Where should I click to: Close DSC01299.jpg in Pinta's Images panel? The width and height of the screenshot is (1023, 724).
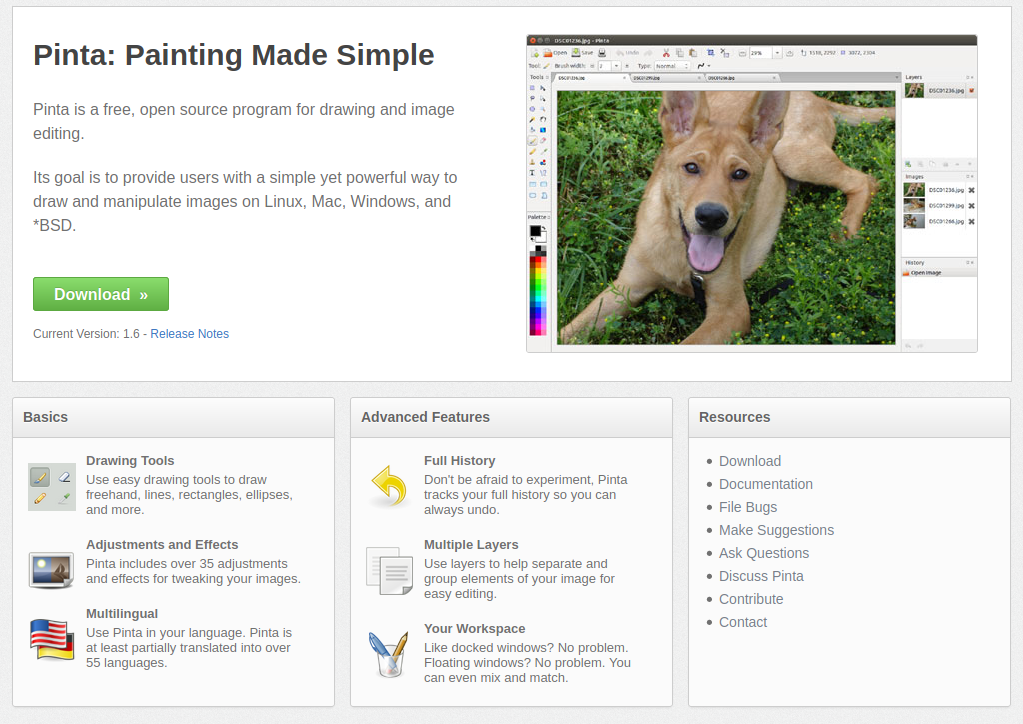coord(971,205)
